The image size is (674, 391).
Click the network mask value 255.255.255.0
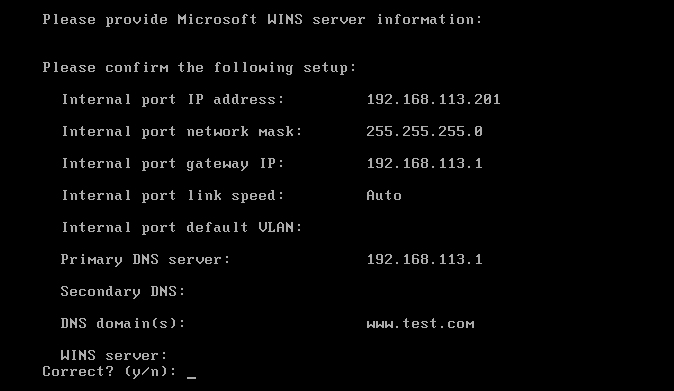[x=424, y=131]
